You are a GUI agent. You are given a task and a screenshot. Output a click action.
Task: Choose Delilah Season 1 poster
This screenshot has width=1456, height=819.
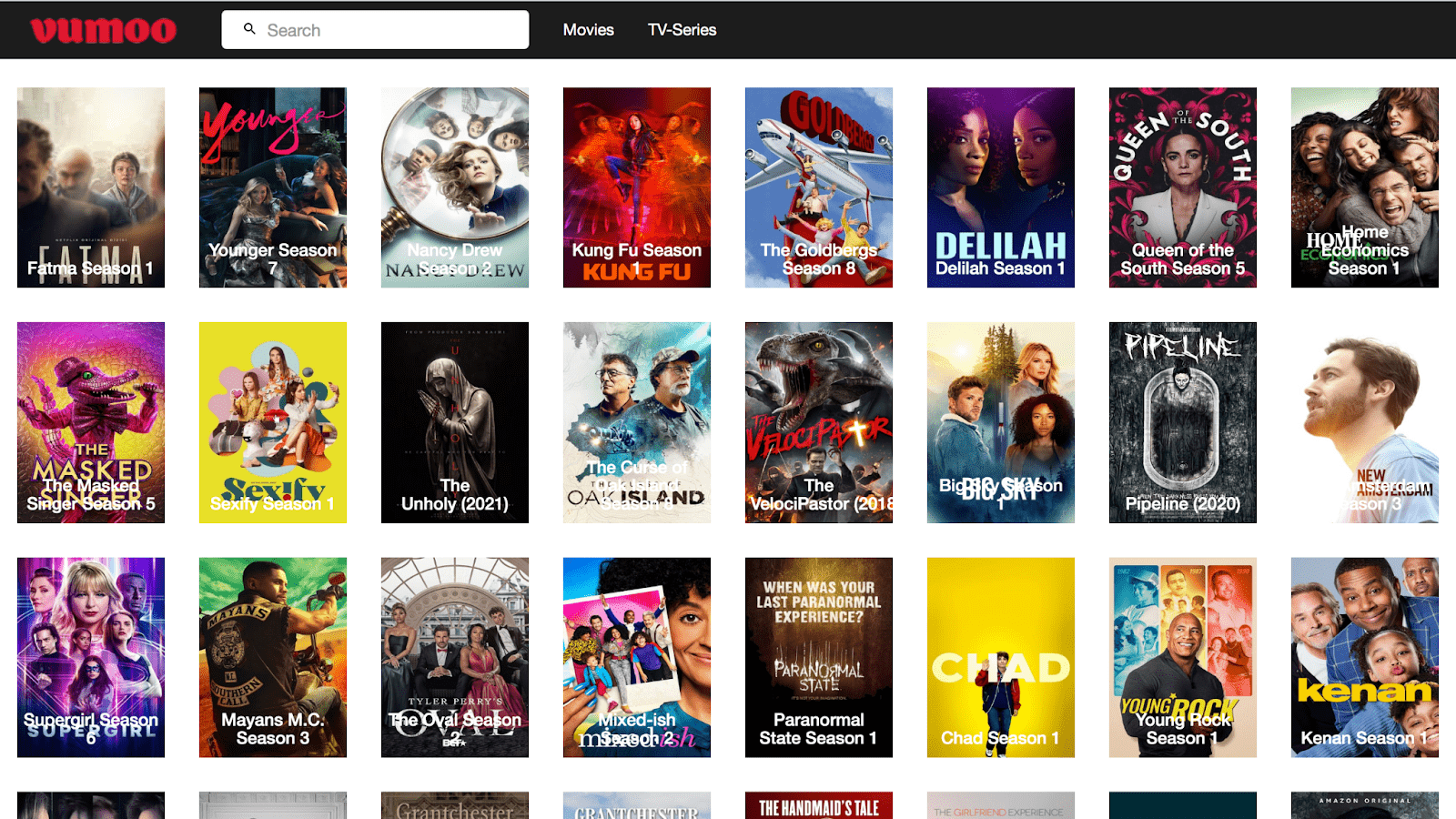pos(1001,187)
